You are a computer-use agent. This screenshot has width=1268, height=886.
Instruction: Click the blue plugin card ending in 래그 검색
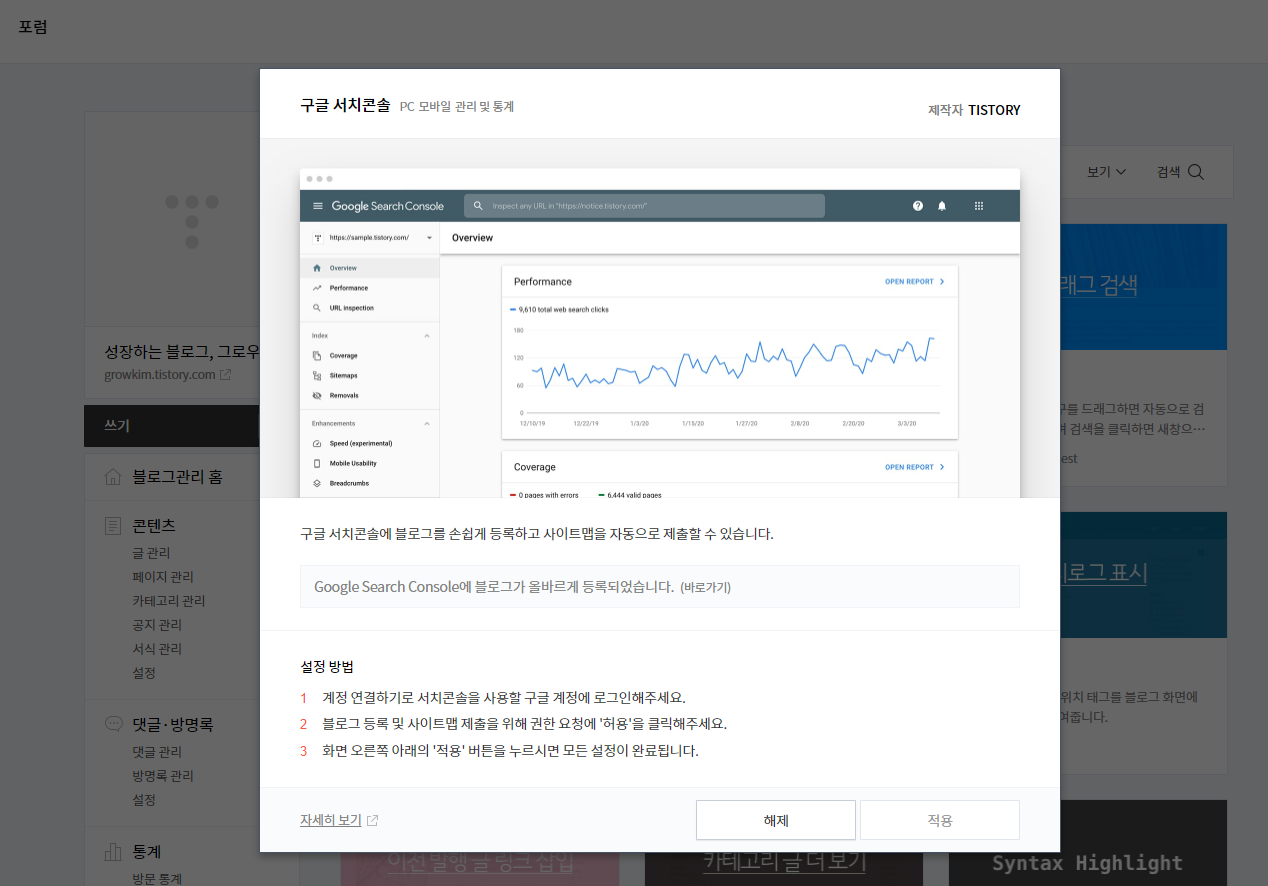[1143, 286]
